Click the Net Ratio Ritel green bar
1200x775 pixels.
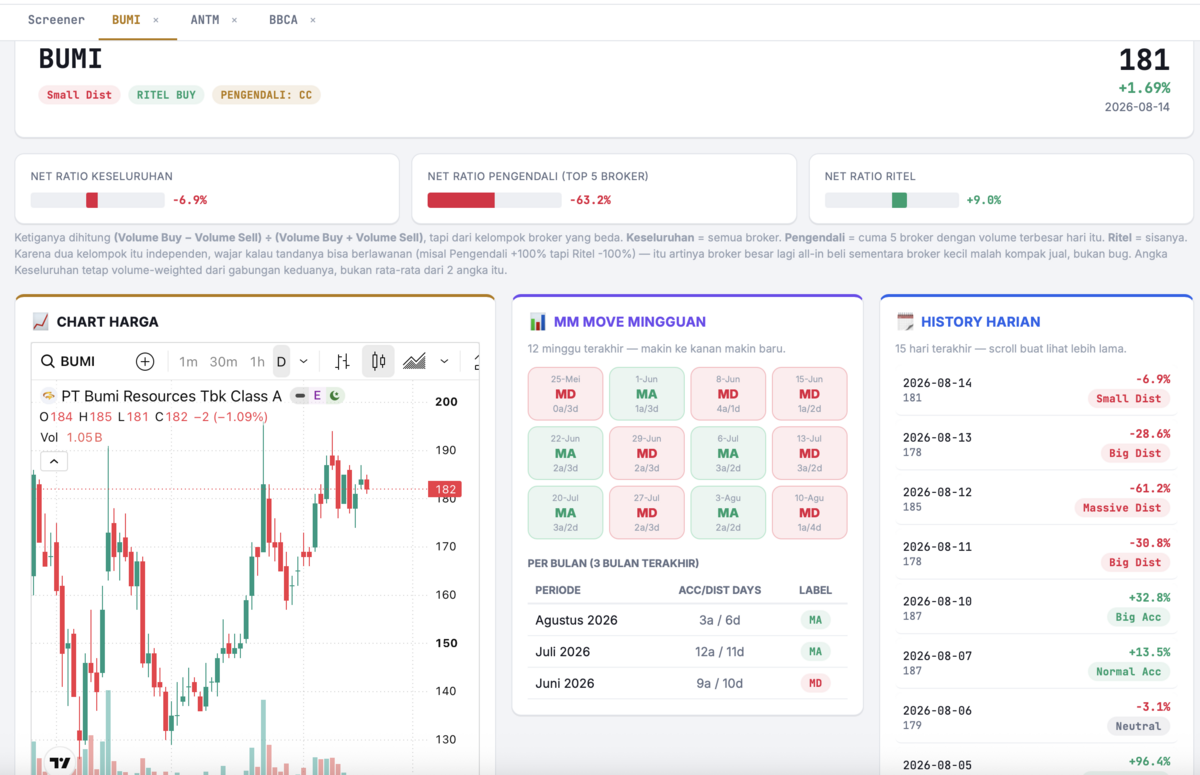coord(899,200)
